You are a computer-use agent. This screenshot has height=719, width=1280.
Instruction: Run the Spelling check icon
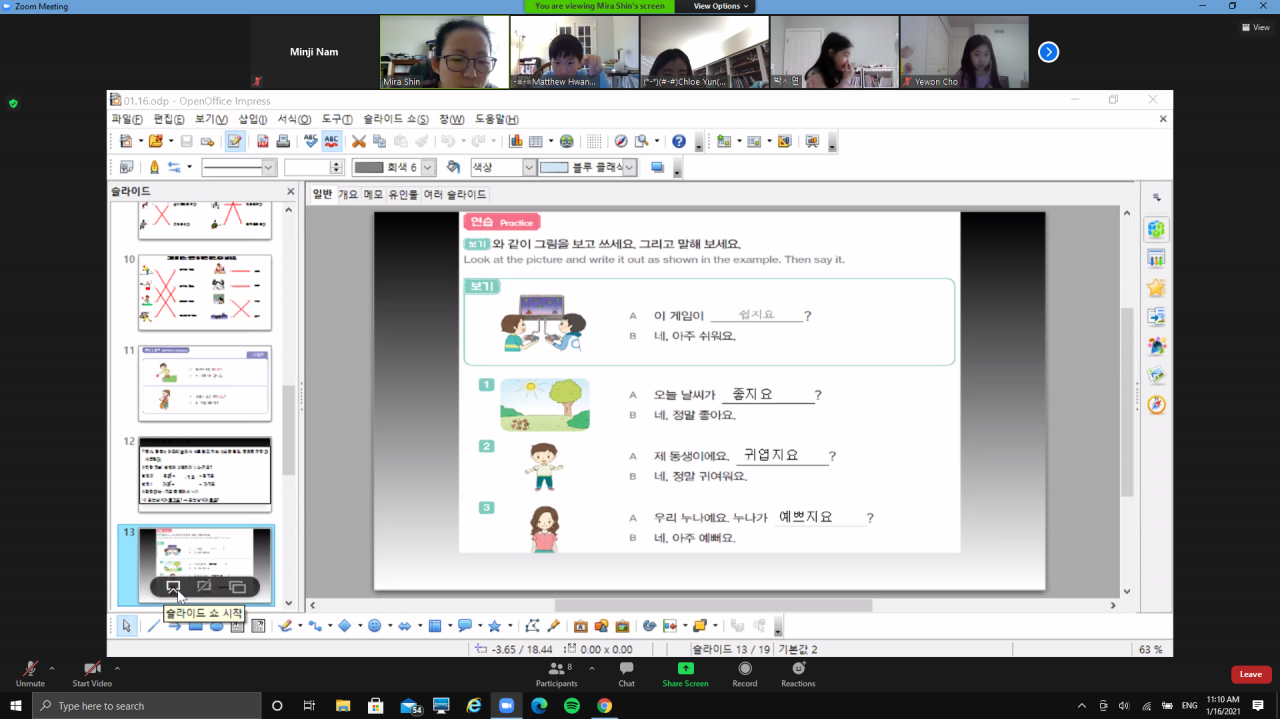click(311, 141)
